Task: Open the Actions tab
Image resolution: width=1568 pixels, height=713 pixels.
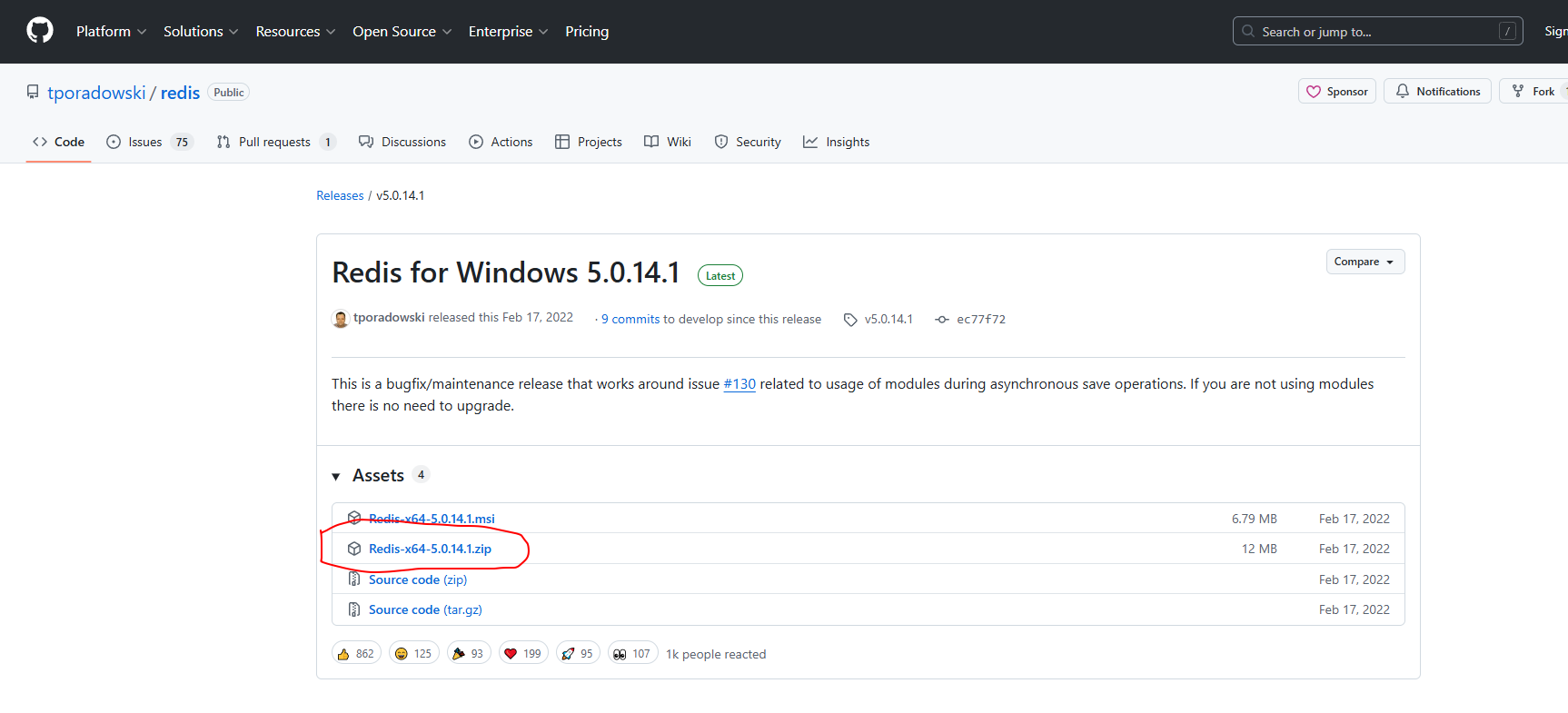Action: [501, 142]
